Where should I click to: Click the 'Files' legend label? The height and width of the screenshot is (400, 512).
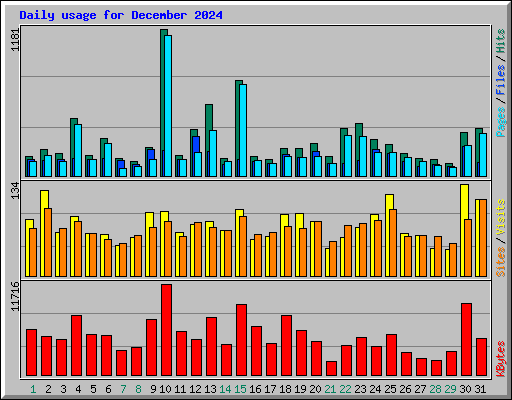click(501, 80)
